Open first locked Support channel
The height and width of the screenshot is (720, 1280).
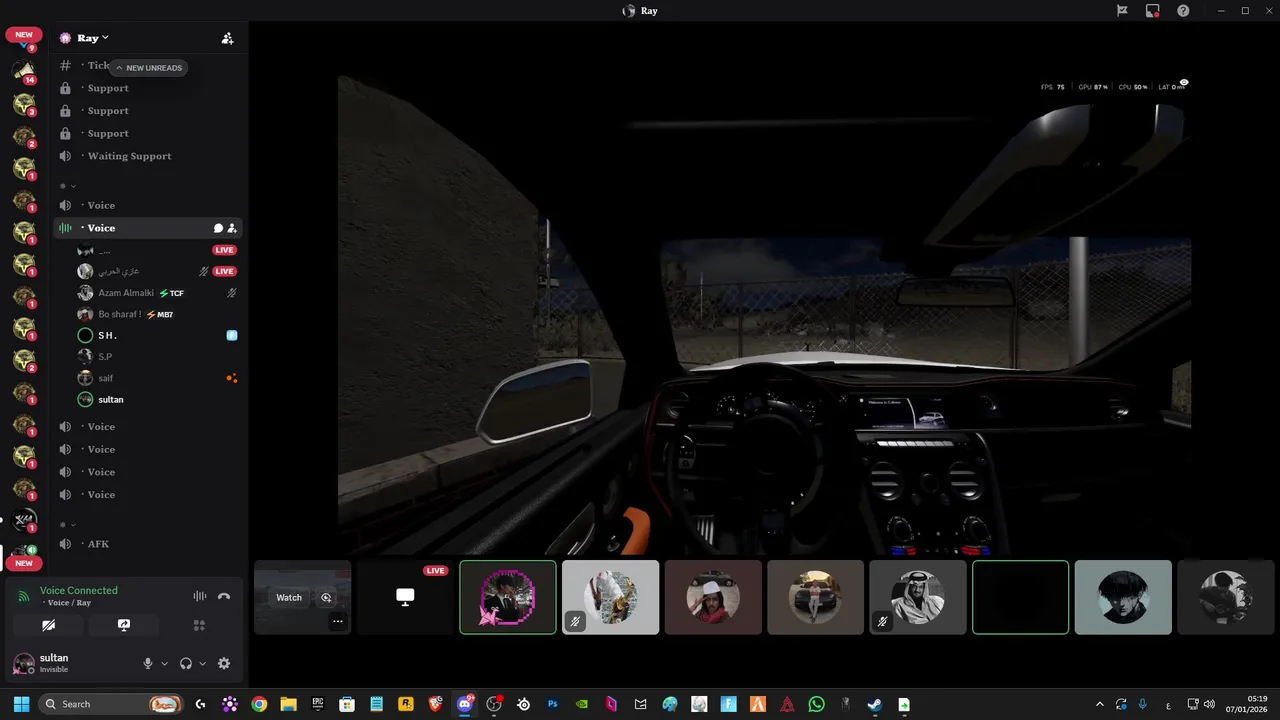coord(148,88)
